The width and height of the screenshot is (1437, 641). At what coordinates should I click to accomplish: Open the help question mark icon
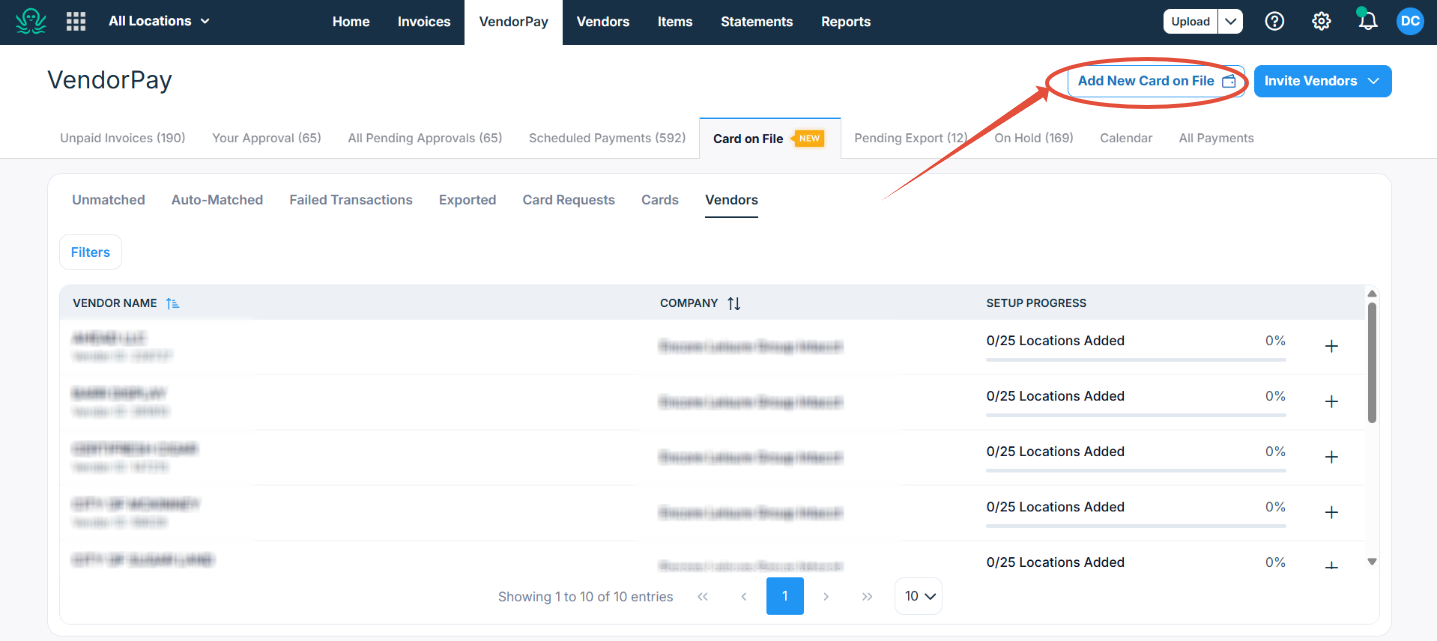[1274, 21]
